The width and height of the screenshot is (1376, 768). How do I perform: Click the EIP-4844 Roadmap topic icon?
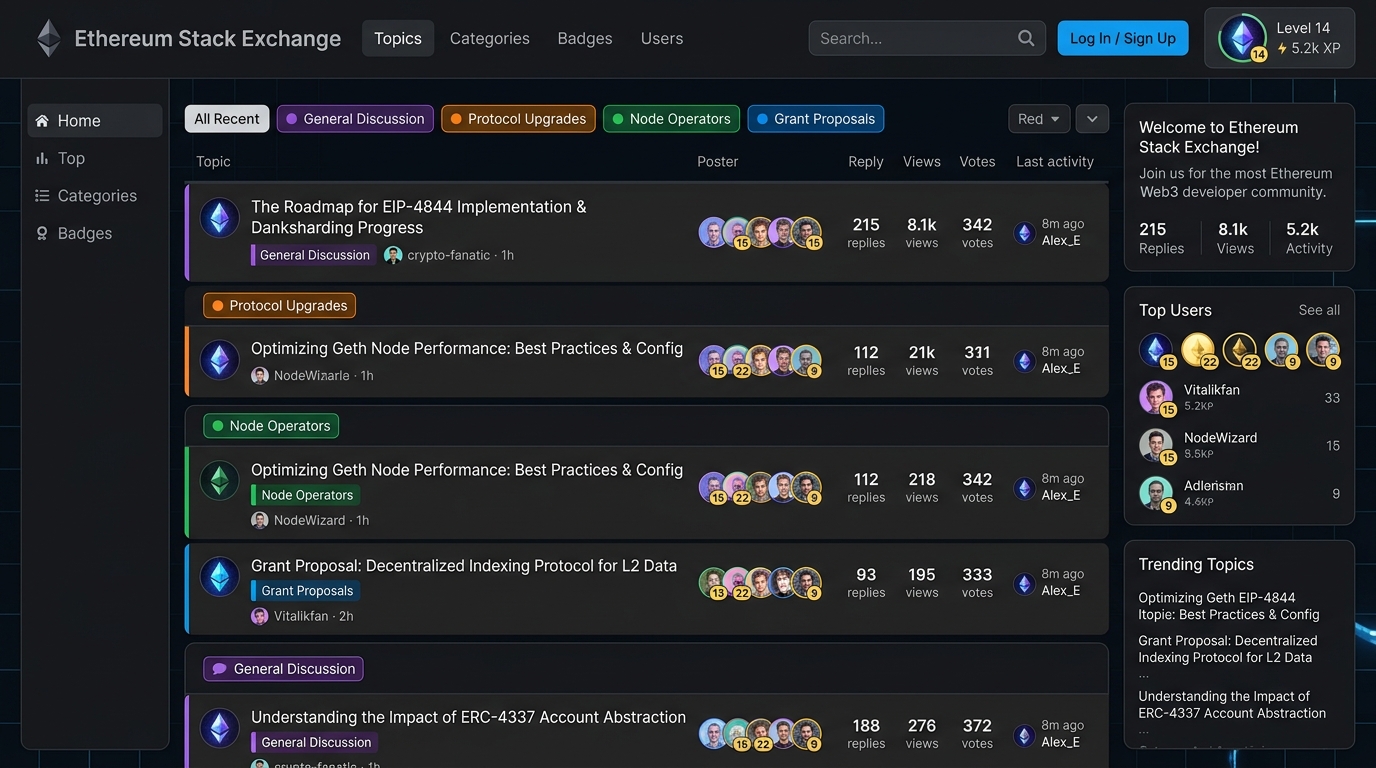click(x=220, y=218)
